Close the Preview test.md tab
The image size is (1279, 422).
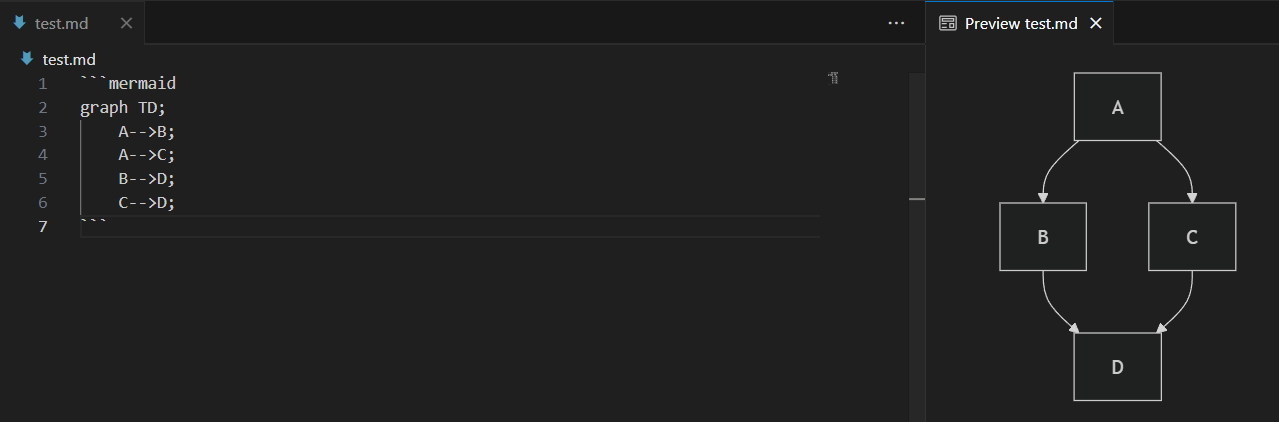point(1095,23)
